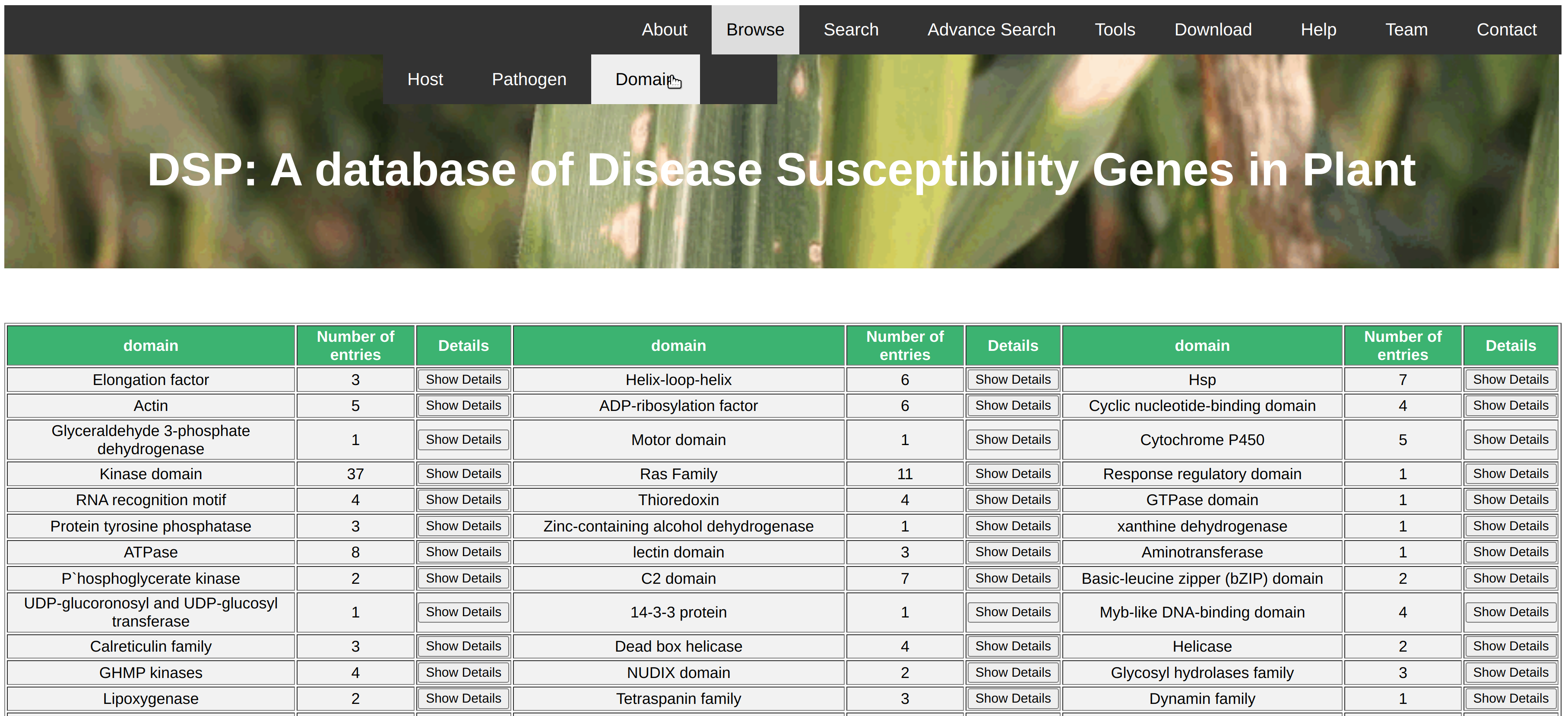The height and width of the screenshot is (716, 1568).
Task: Open the Team page
Action: pos(1406,29)
